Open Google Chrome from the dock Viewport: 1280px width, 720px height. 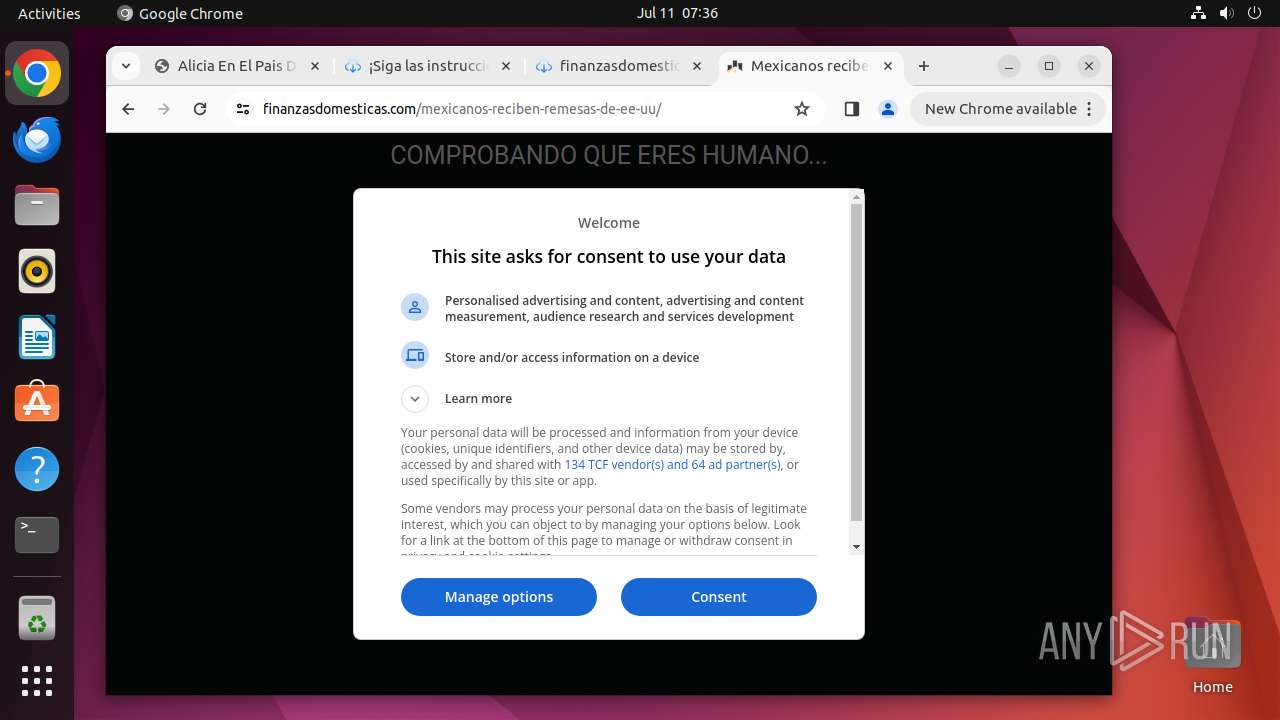[37, 74]
